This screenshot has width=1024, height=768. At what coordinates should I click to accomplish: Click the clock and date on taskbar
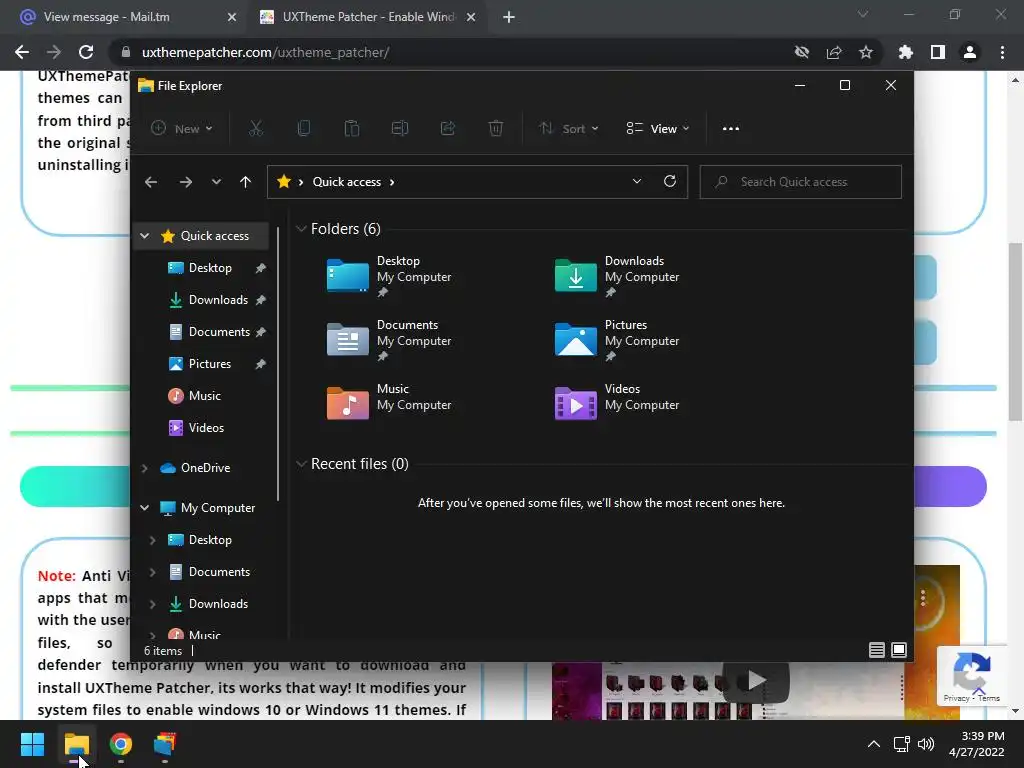(976, 744)
